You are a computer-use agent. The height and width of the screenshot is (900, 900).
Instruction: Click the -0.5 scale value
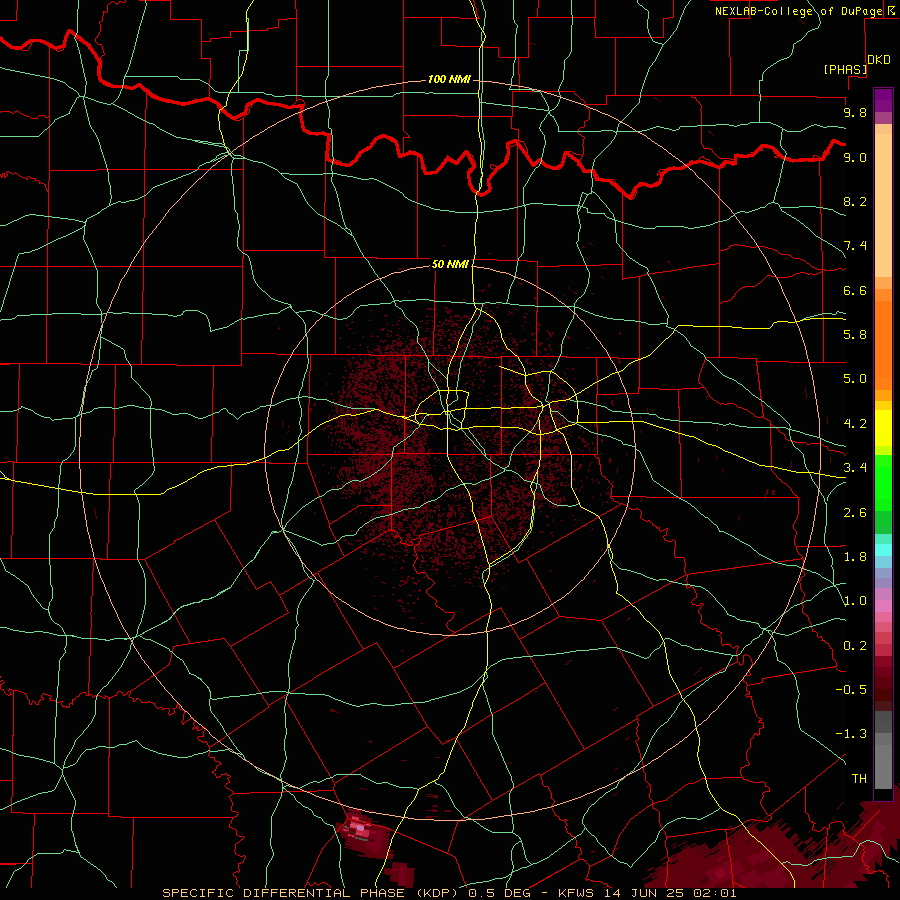pos(851,690)
